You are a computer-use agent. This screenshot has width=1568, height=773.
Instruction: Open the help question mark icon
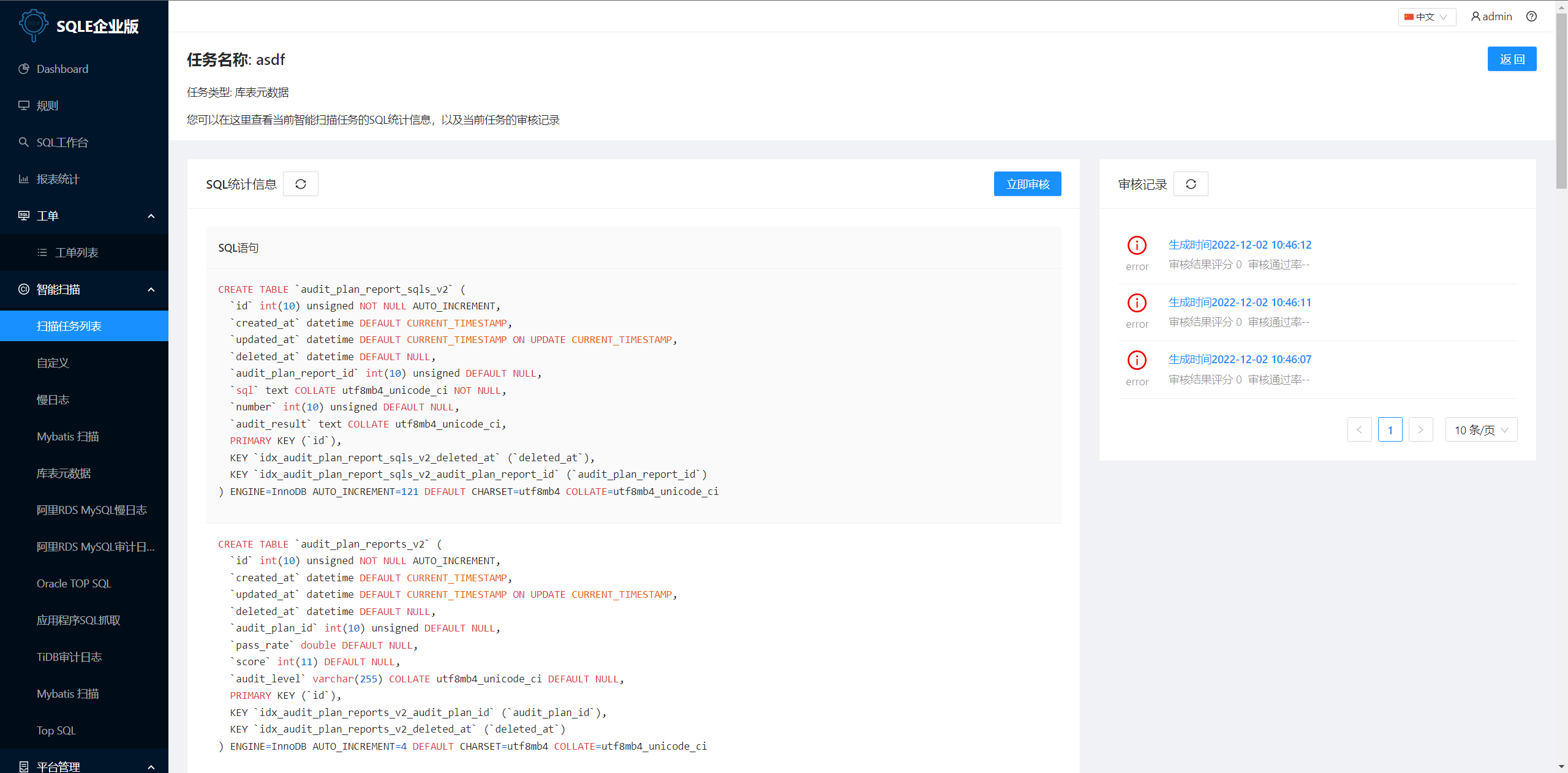[x=1531, y=17]
